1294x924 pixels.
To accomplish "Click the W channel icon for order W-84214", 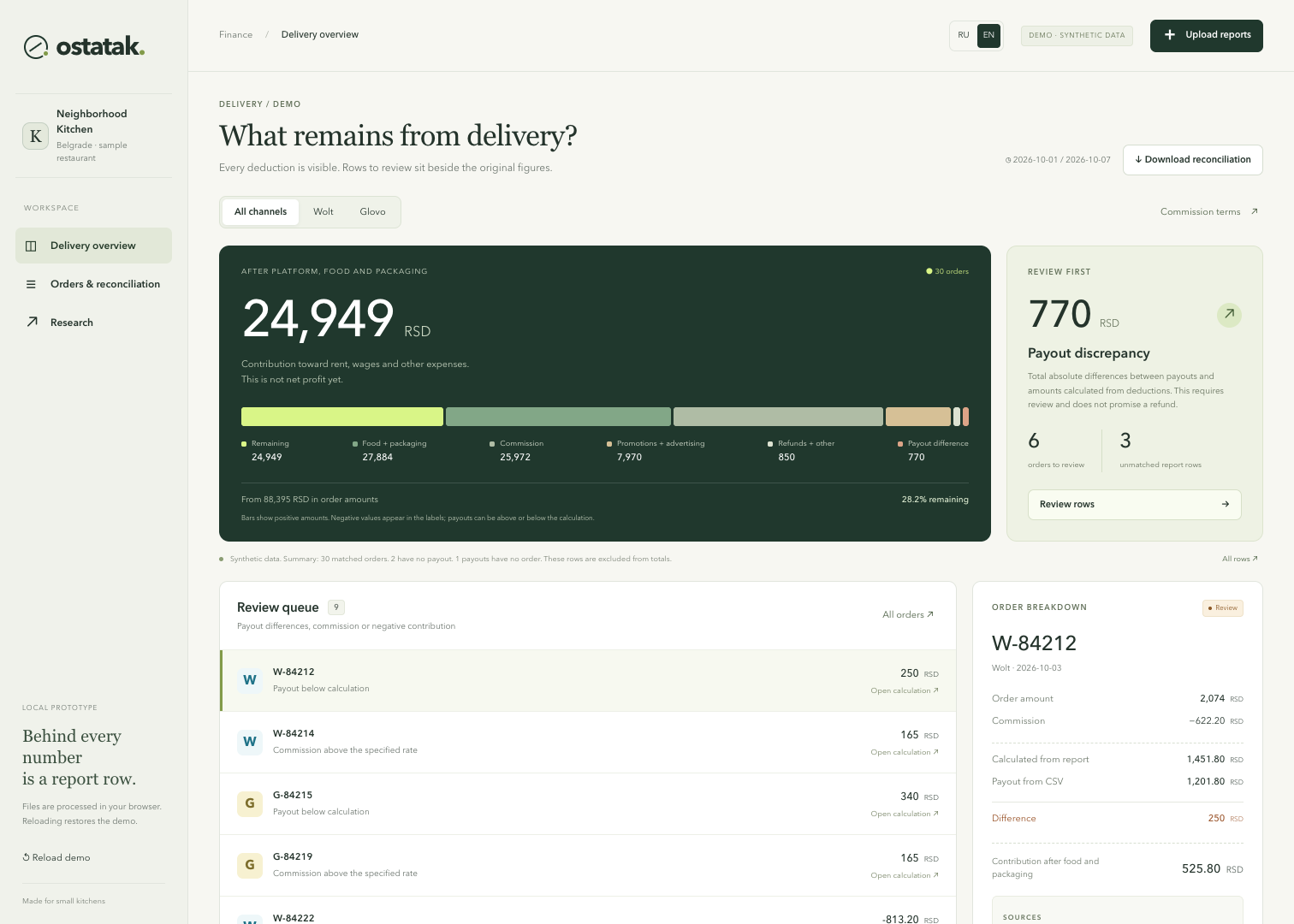I will coord(250,742).
